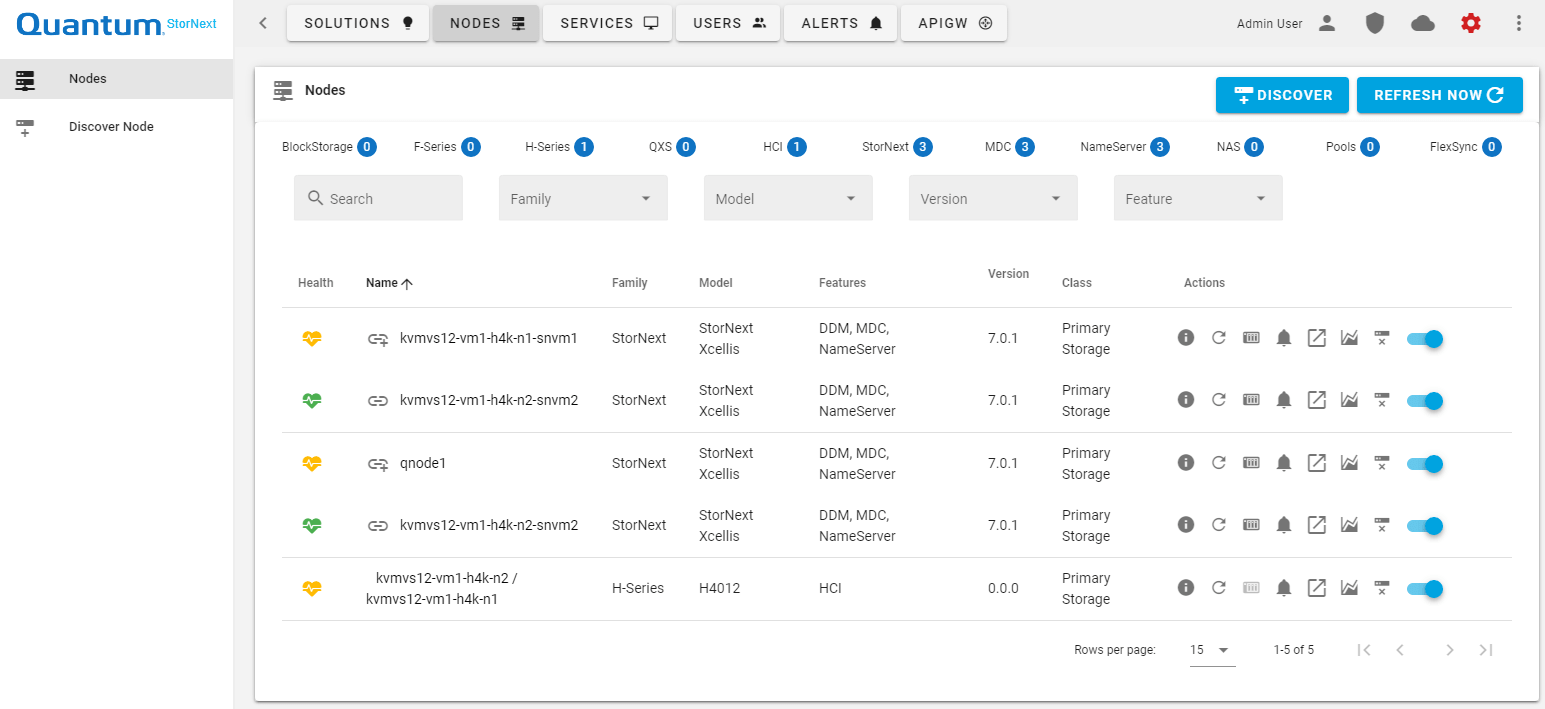Open the red settings gear icon
Viewport: 1545px width, 709px height.
1470,23
